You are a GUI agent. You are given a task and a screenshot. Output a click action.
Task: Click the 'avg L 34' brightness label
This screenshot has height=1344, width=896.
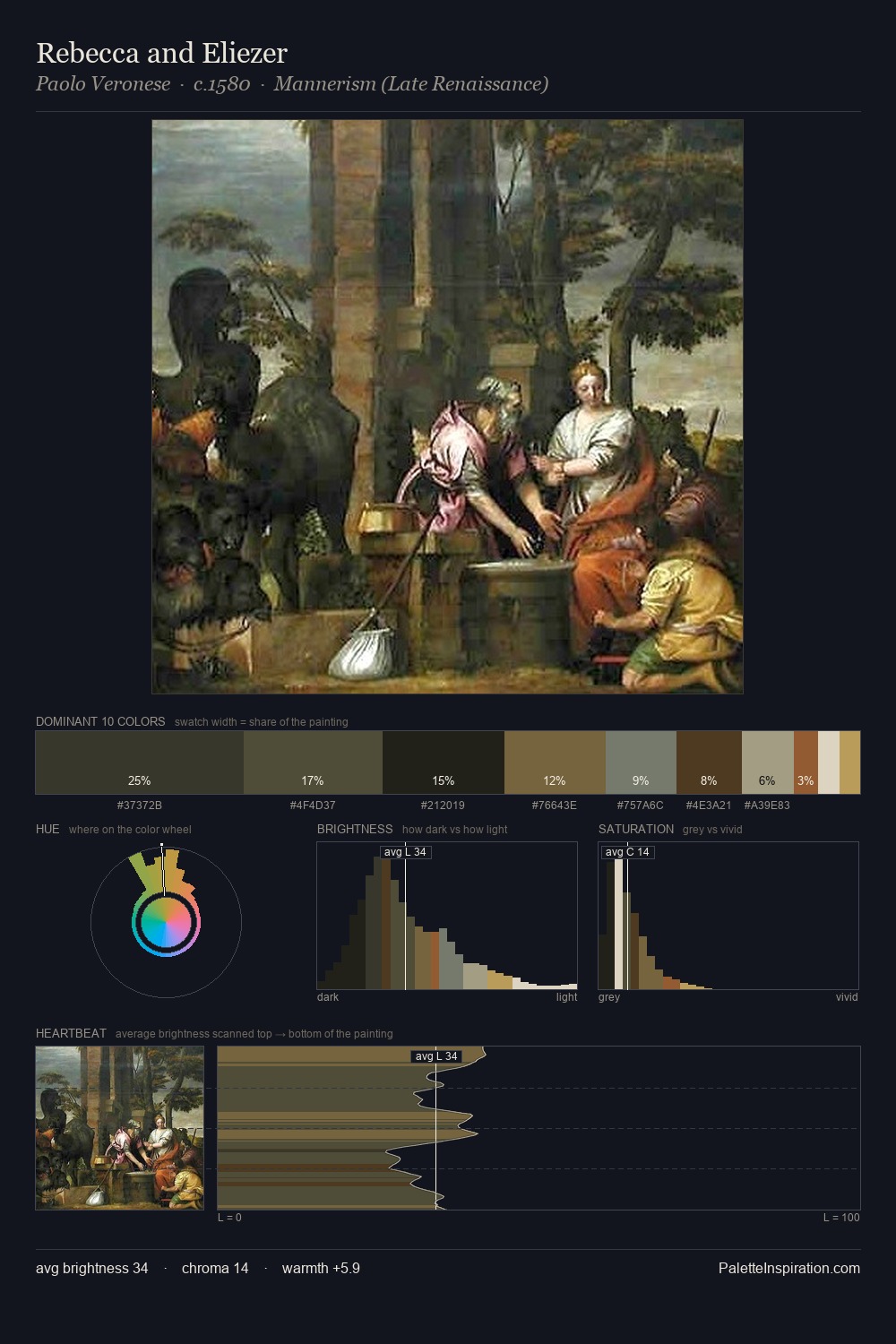point(405,852)
